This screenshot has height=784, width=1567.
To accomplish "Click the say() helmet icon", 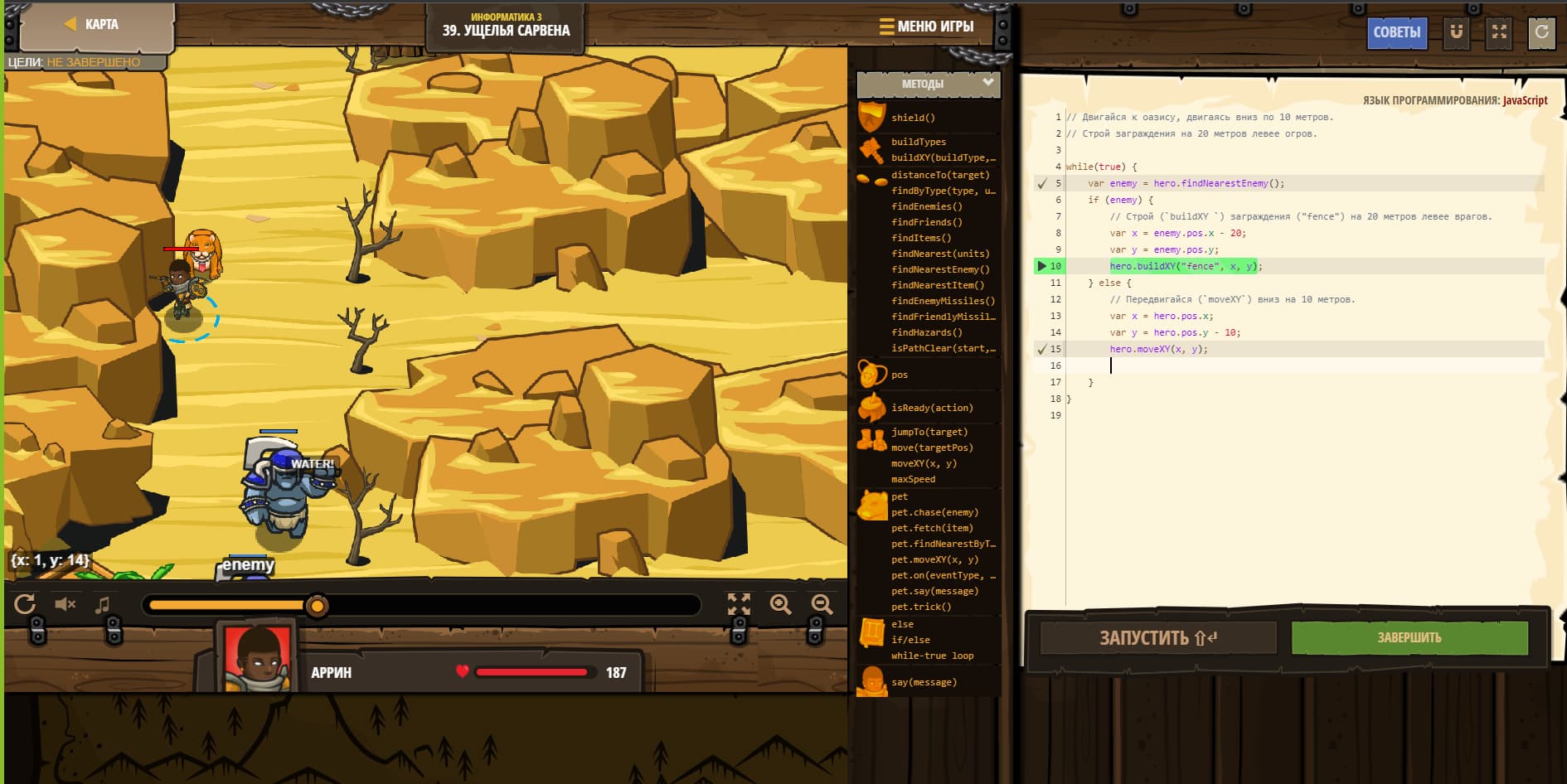I will click(871, 683).
